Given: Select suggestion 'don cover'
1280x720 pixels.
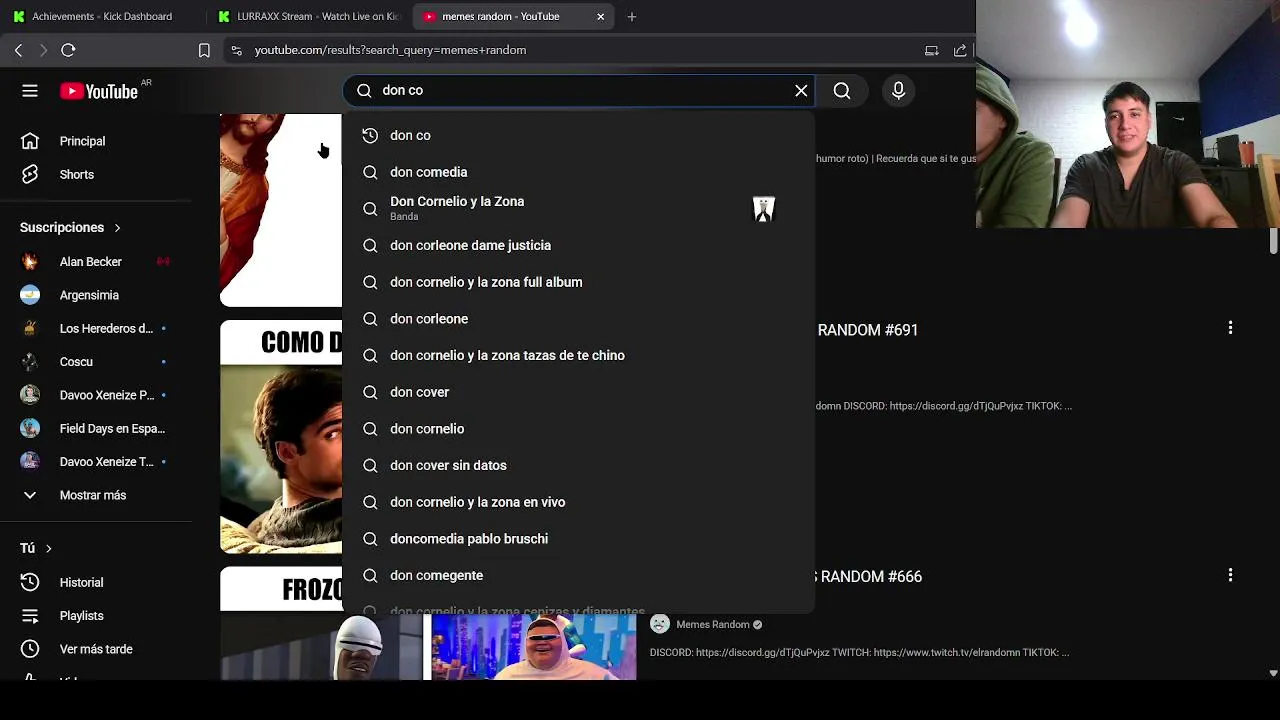Looking at the screenshot, I should coord(578,392).
